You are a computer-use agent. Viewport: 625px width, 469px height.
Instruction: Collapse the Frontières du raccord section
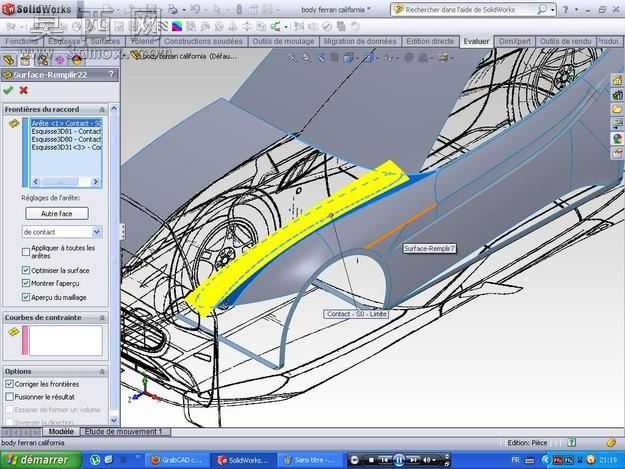tap(102, 109)
